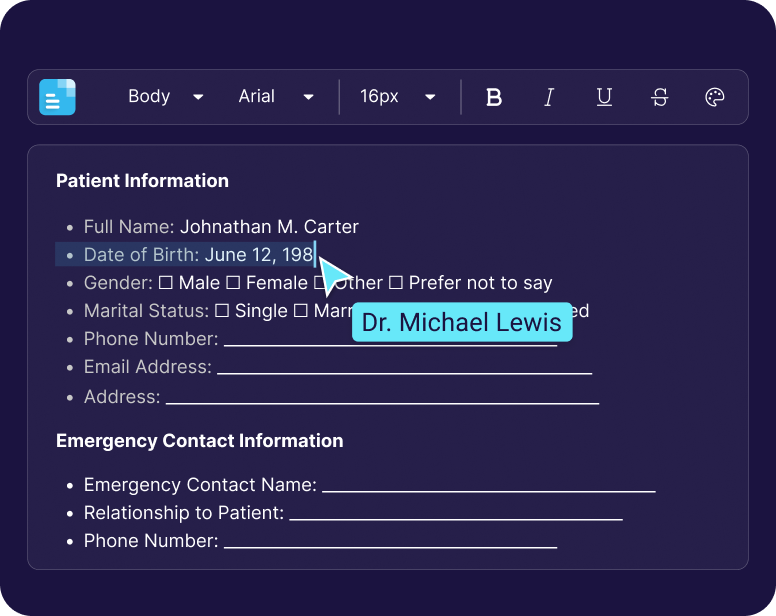Click the Email Address blank line
The height and width of the screenshot is (616, 776).
pos(404,369)
